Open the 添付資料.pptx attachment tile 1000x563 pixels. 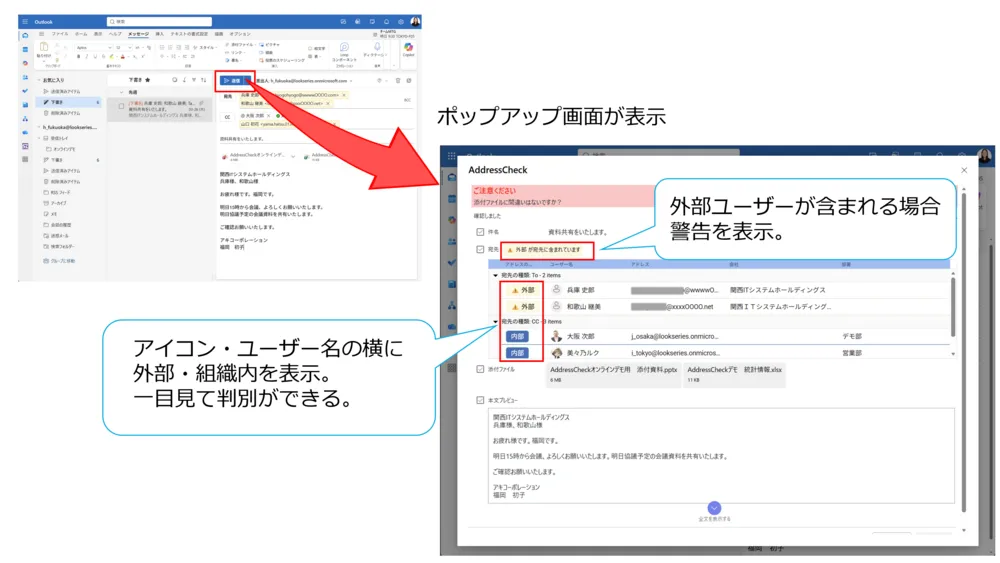[x=614, y=374]
